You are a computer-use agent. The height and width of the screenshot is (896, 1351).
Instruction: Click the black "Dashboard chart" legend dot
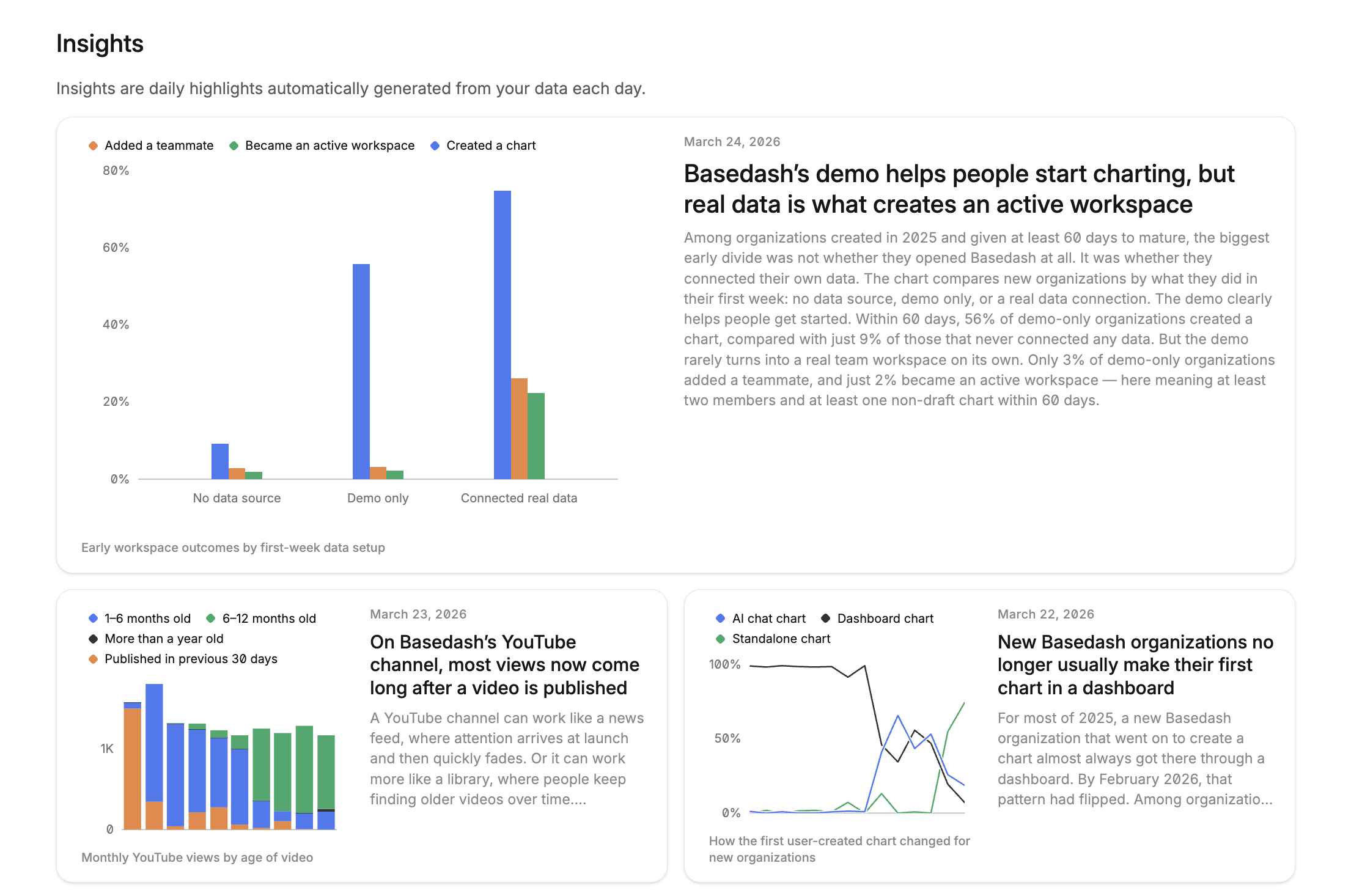pyautogui.click(x=826, y=619)
